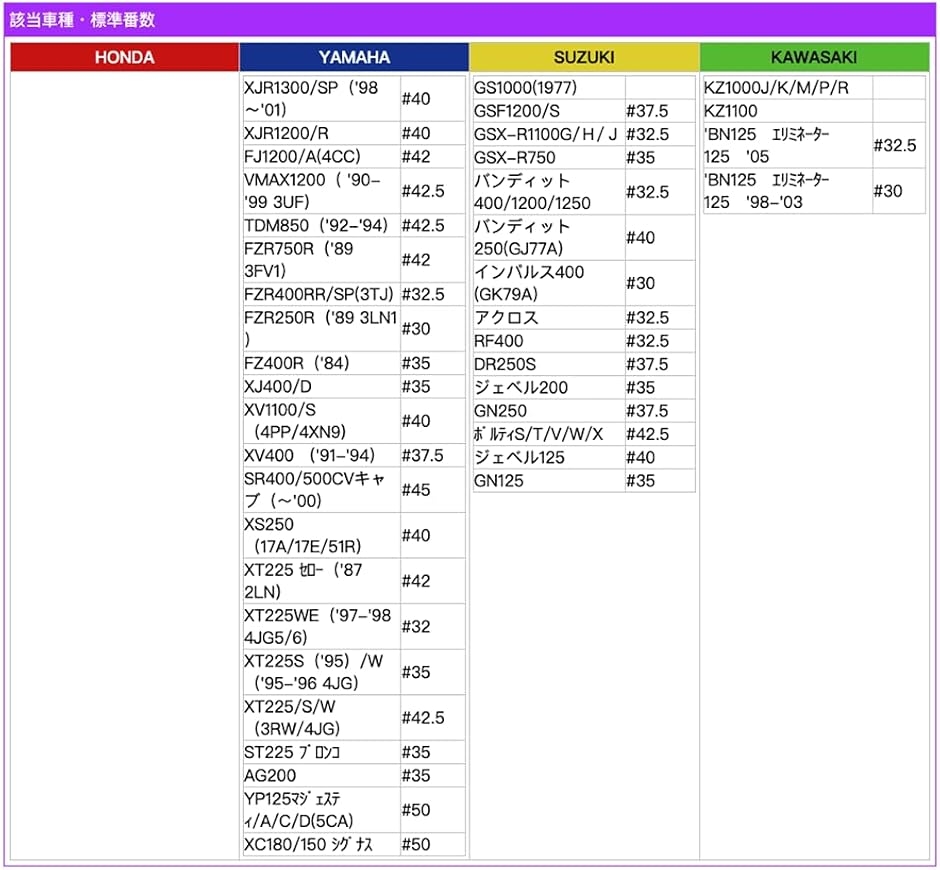Image resolution: width=940 pixels, height=870 pixels.
Task: Click #42.5 value beside ボルティ
Action: click(x=647, y=434)
